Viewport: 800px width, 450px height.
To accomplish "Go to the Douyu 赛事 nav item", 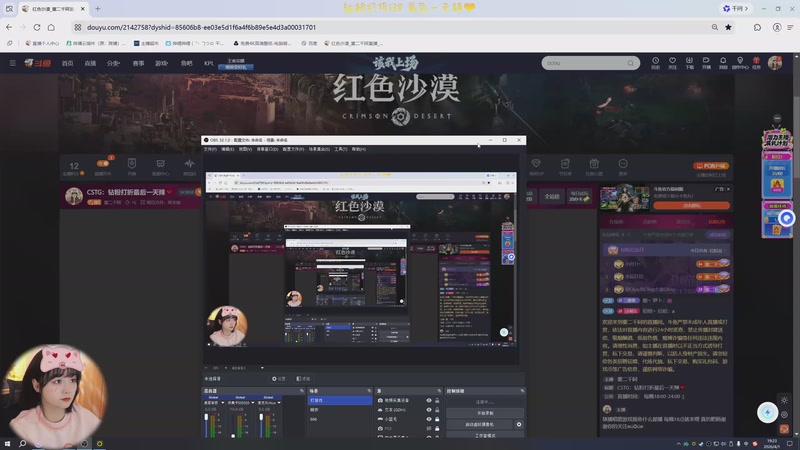I will (x=138, y=63).
